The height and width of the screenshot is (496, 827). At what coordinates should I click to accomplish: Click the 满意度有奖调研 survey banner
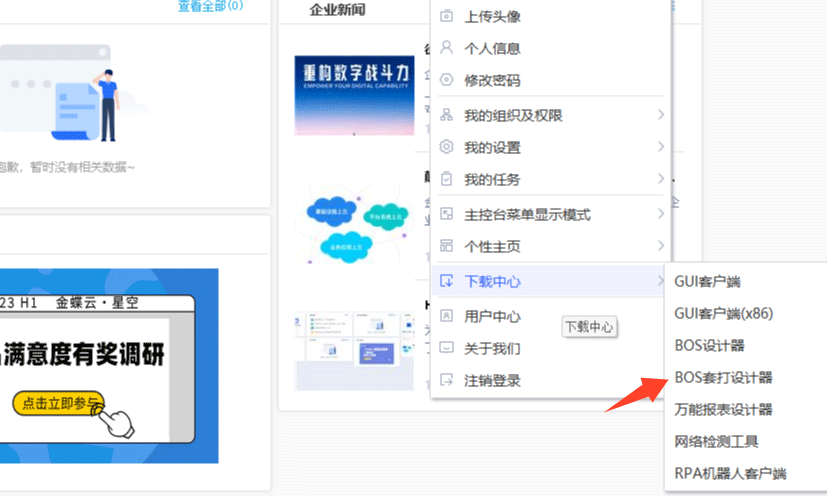coord(109,366)
